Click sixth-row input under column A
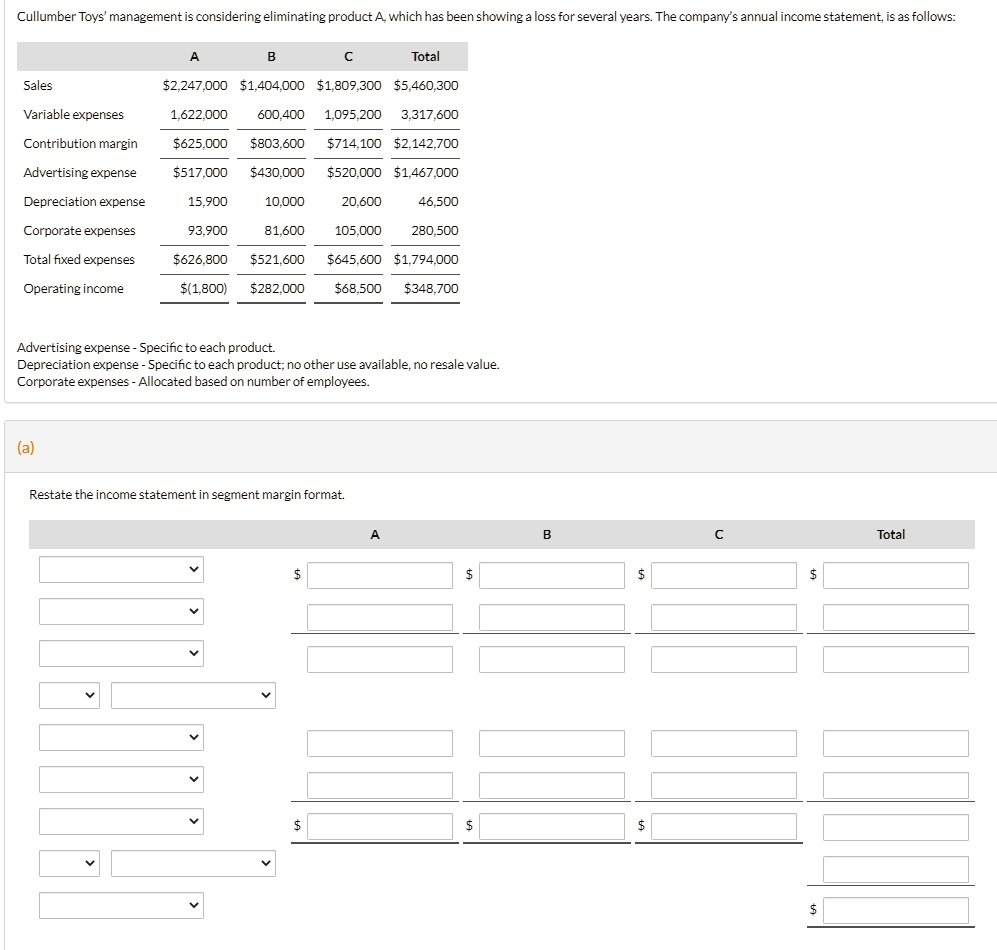Screen dimensions: 997x950 pos(380,785)
